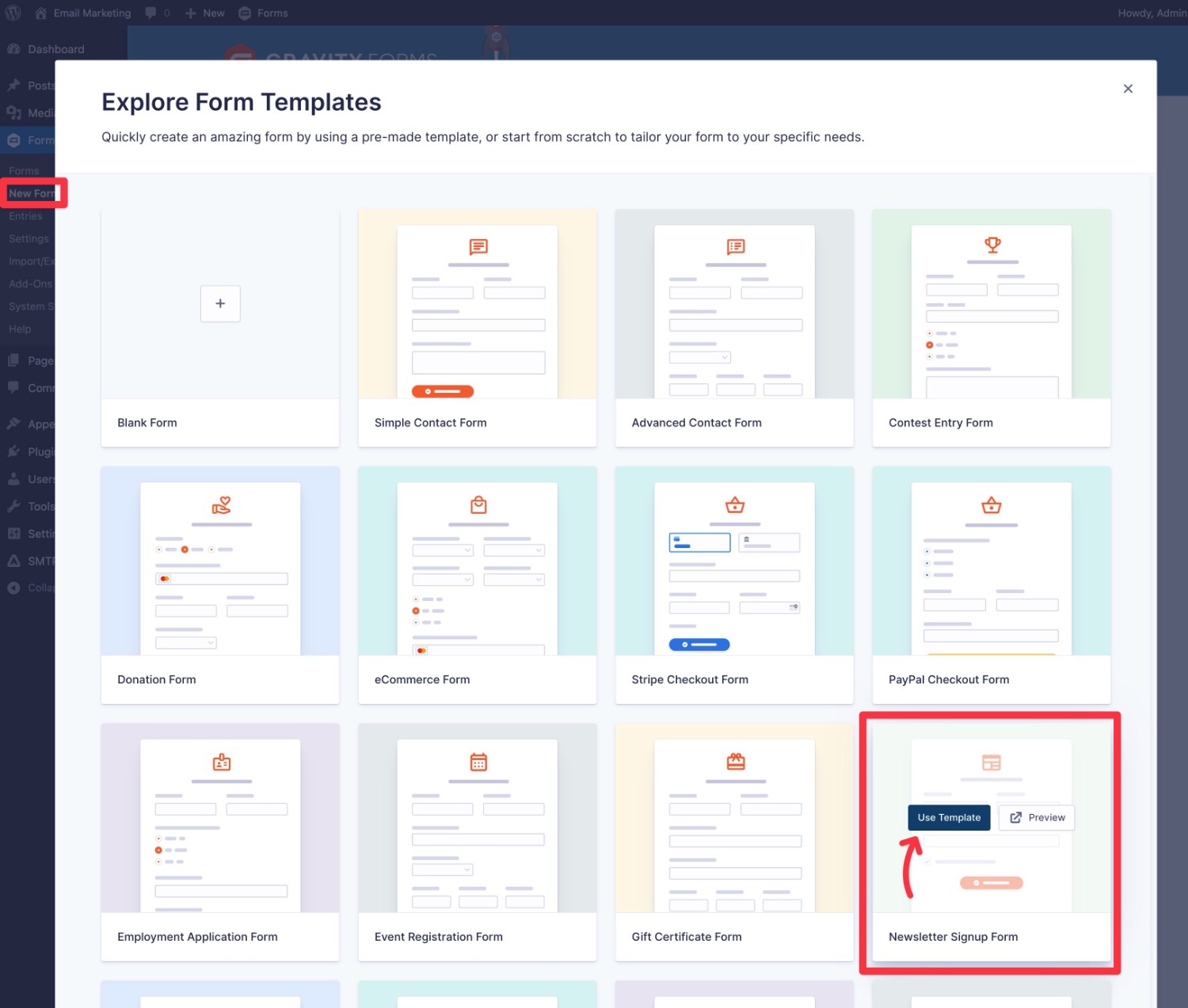This screenshot has width=1188, height=1008.
Task: Open the Forms menu in the admin bar
Action: pyautogui.click(x=264, y=13)
